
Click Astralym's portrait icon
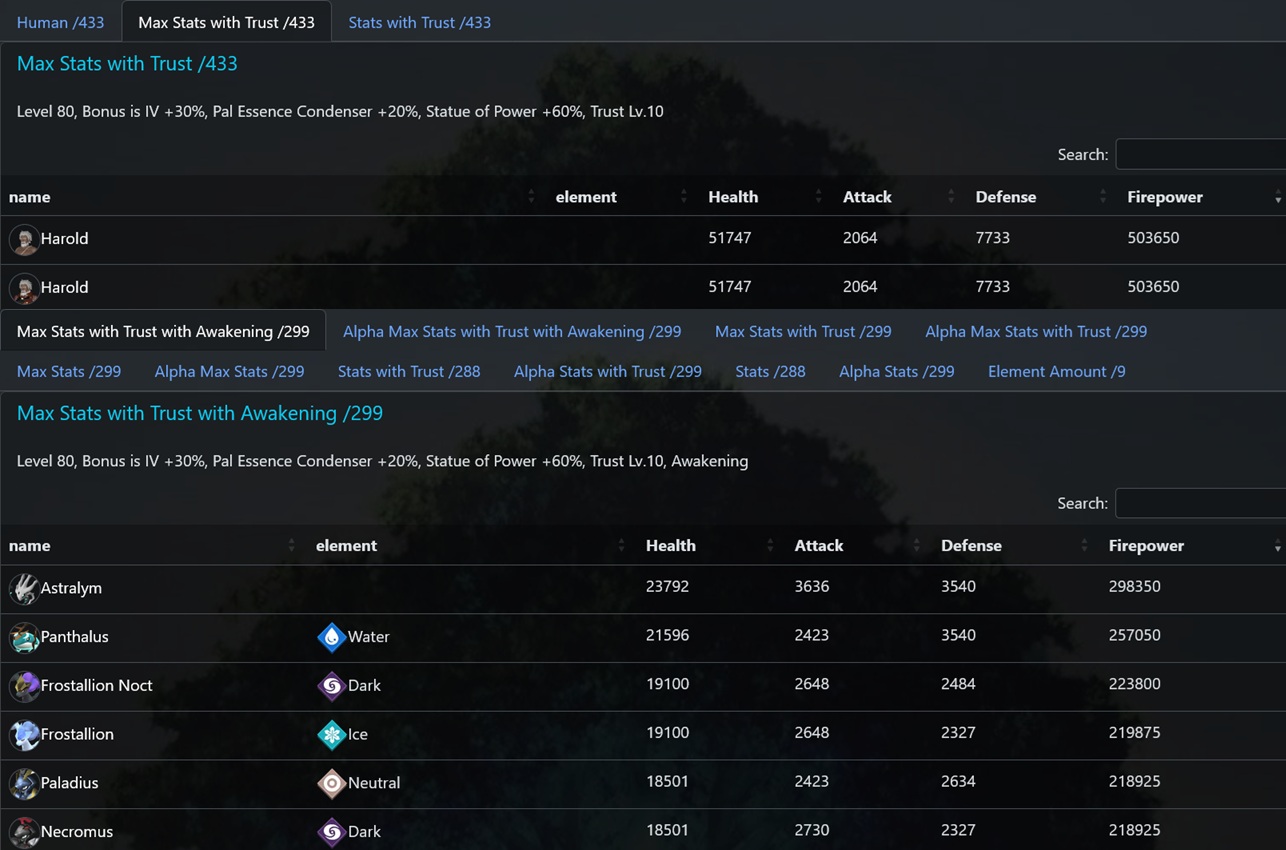(x=24, y=589)
